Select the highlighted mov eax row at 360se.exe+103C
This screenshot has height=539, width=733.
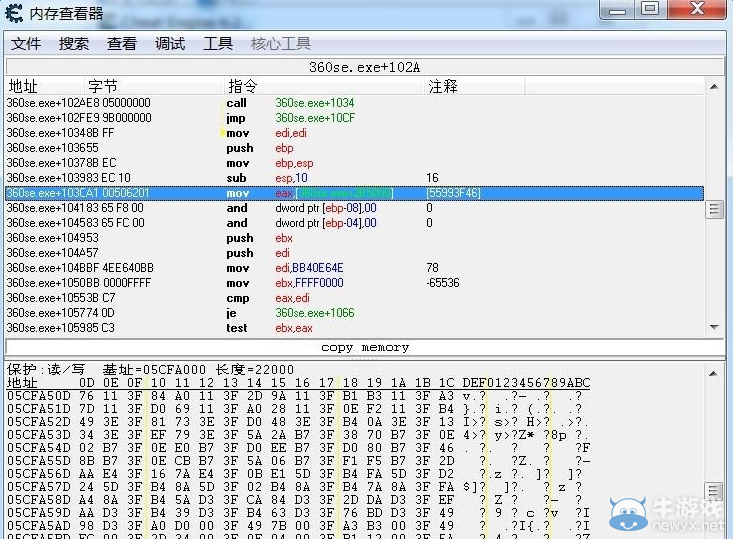tap(354, 193)
